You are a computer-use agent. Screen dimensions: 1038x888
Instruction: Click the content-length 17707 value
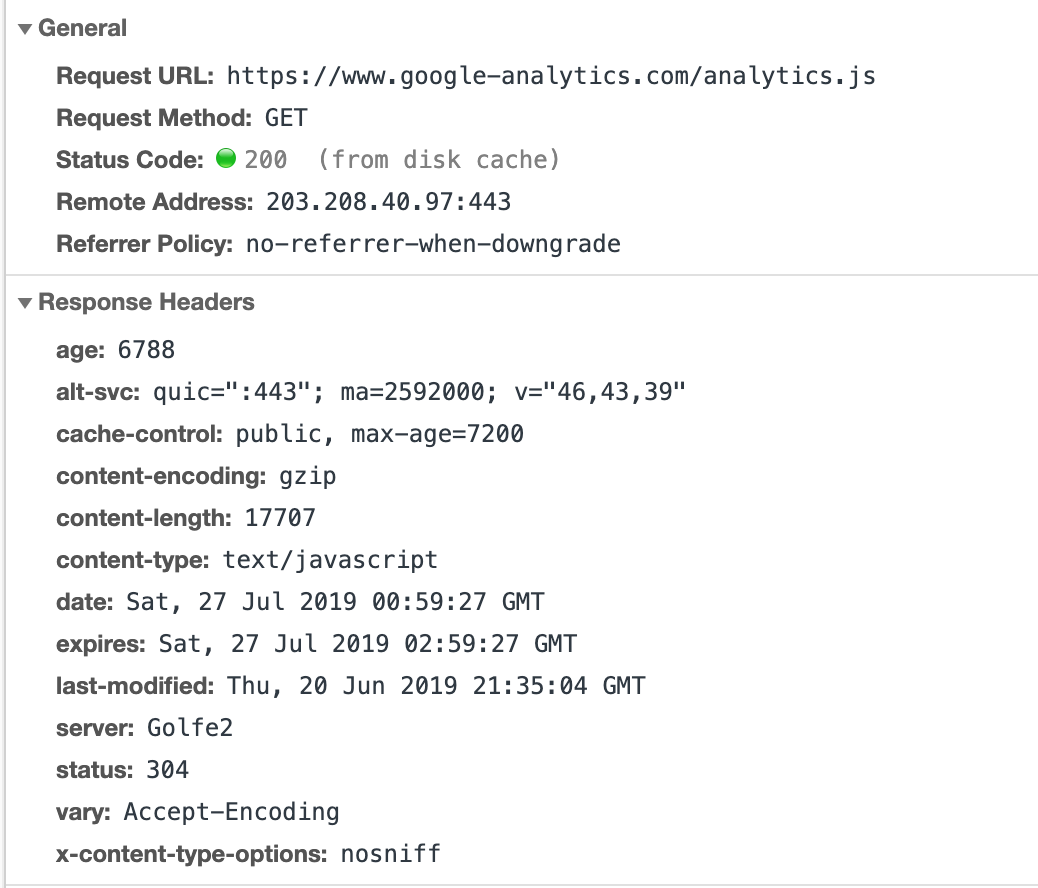click(x=281, y=518)
